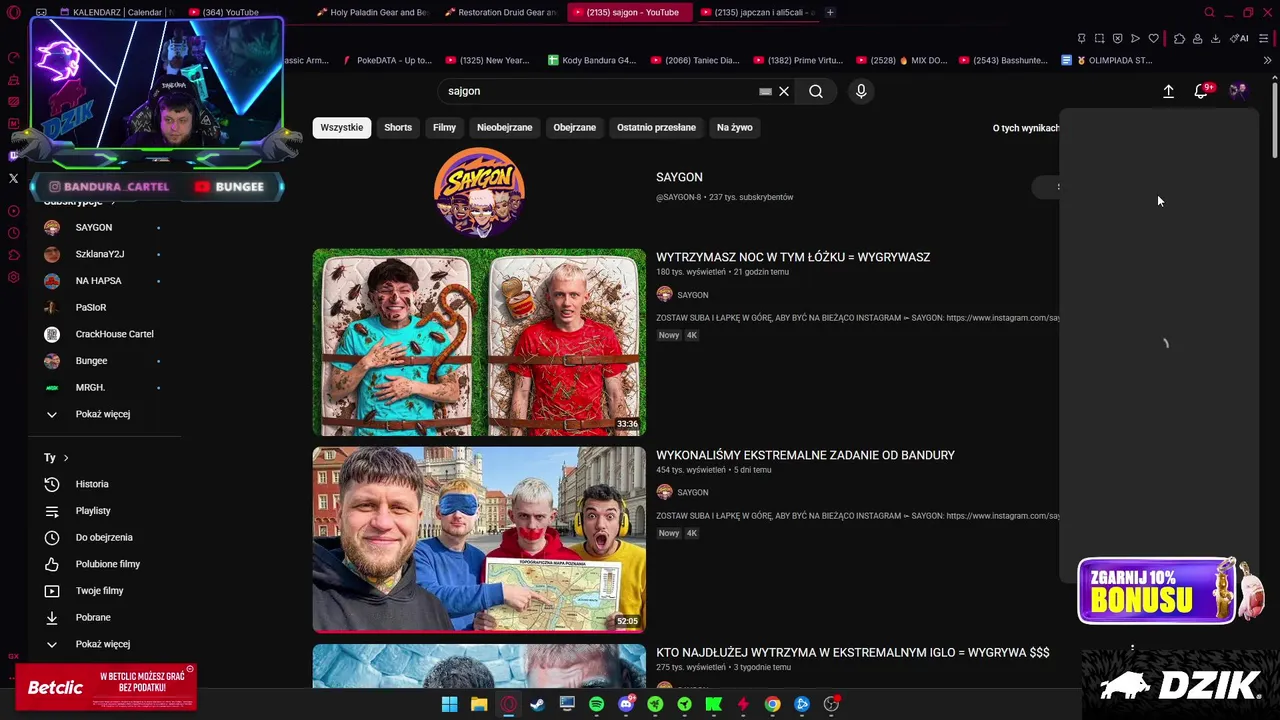
Task: Open the SAYGON channel avatar logo
Action: (x=479, y=193)
